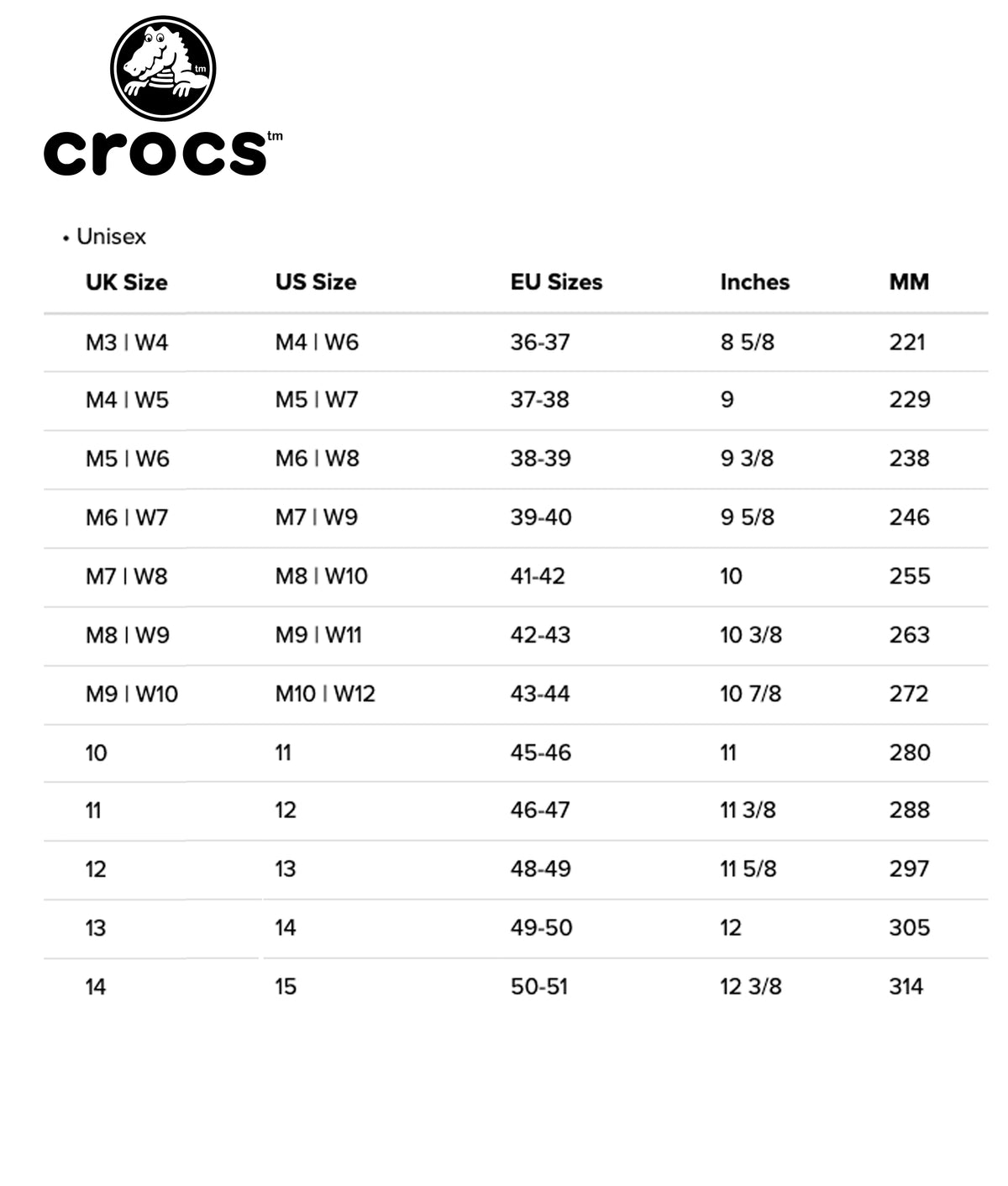The height and width of the screenshot is (1186, 1008).
Task: Select the M5 | W7 US size cell
Action: 317,400
